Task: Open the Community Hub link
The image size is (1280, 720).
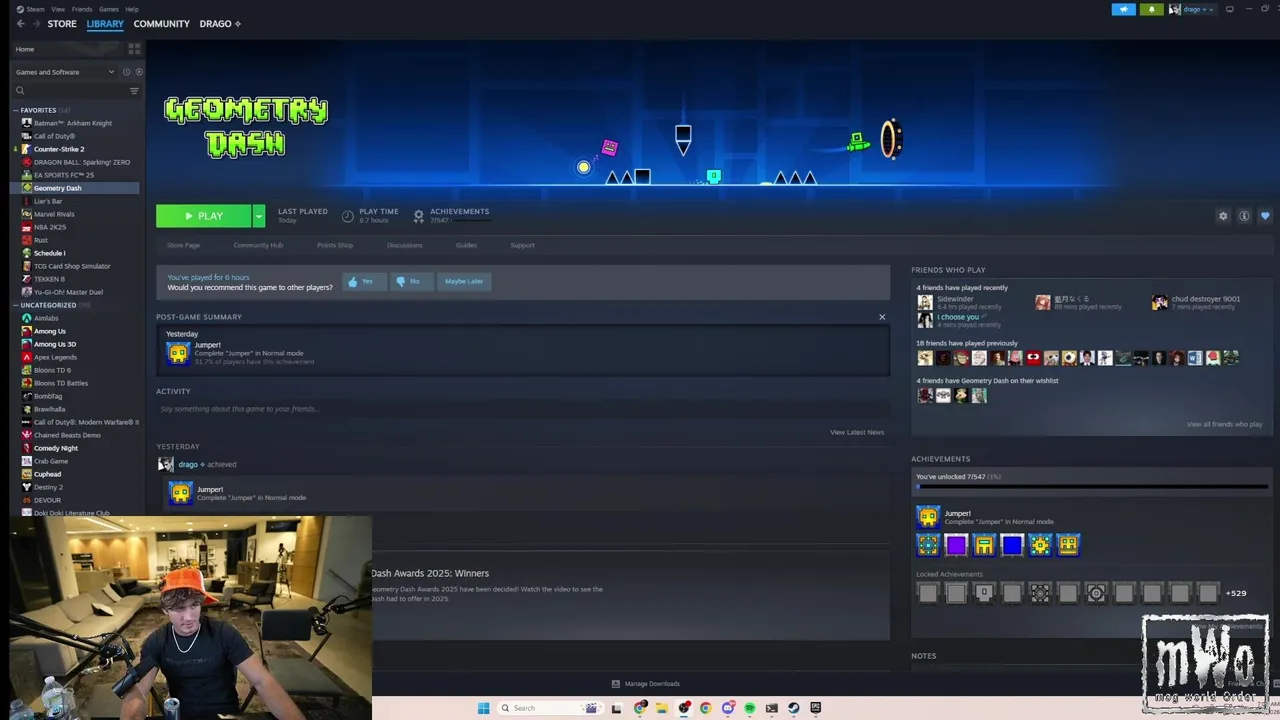Action: [258, 245]
